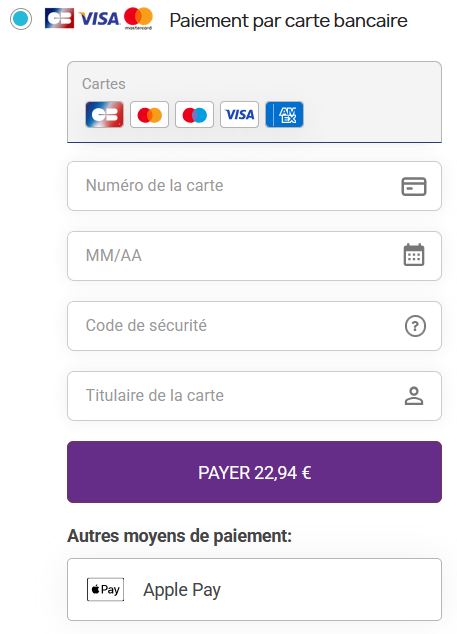
Task: Click the header CB logo
Action: click(59, 18)
